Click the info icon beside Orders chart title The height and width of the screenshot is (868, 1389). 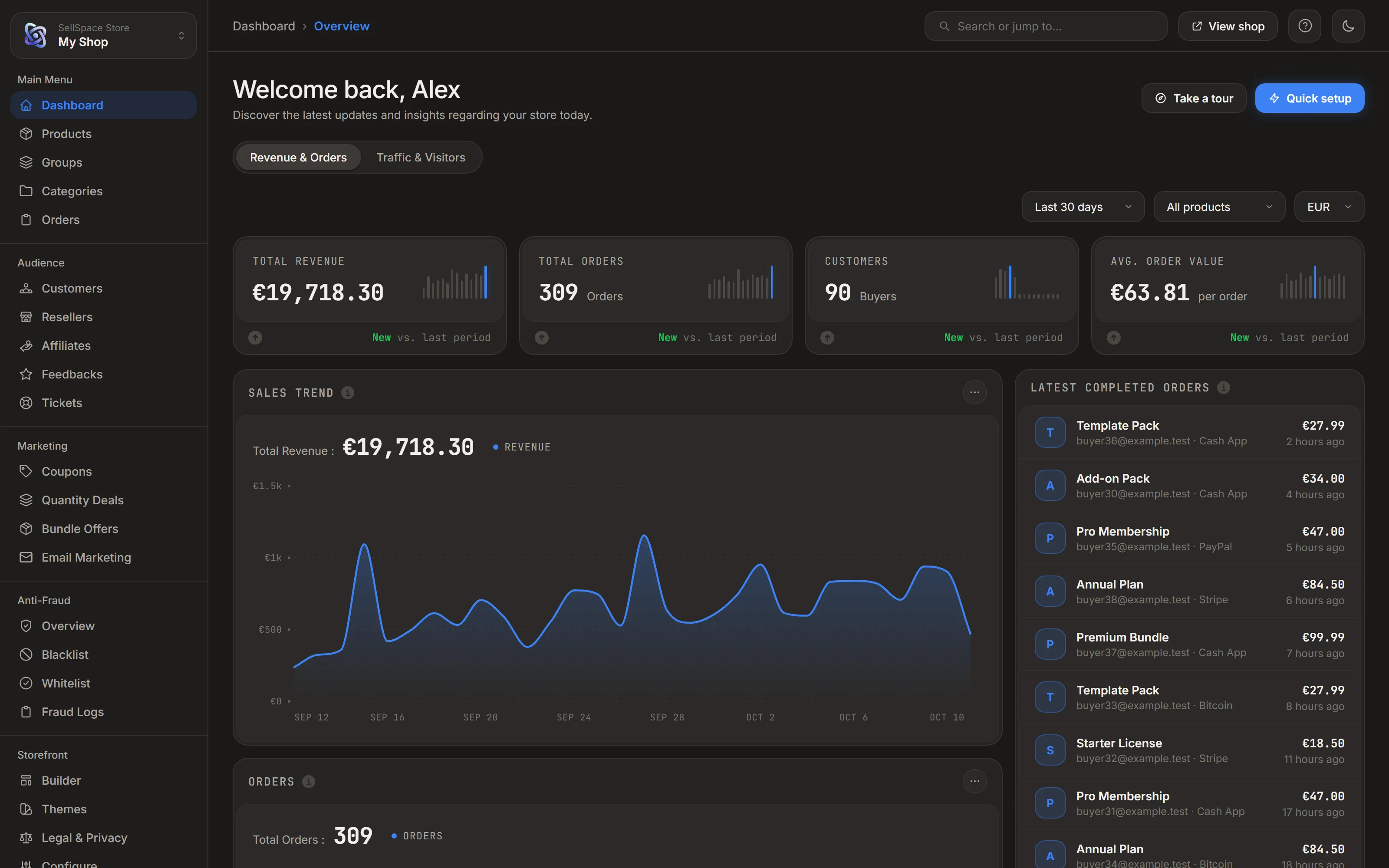(x=308, y=781)
